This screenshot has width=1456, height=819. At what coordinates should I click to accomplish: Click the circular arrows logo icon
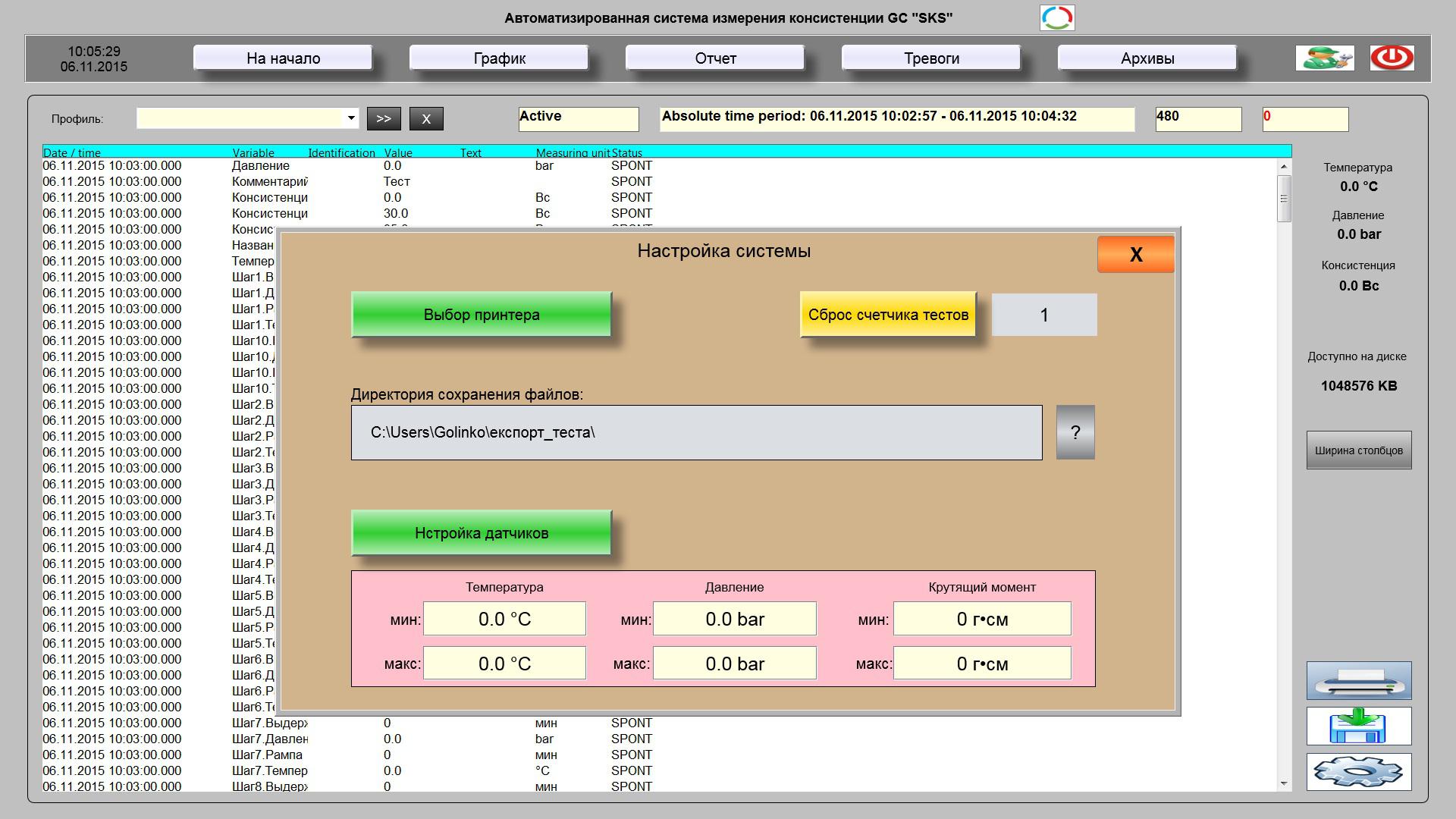(1056, 17)
